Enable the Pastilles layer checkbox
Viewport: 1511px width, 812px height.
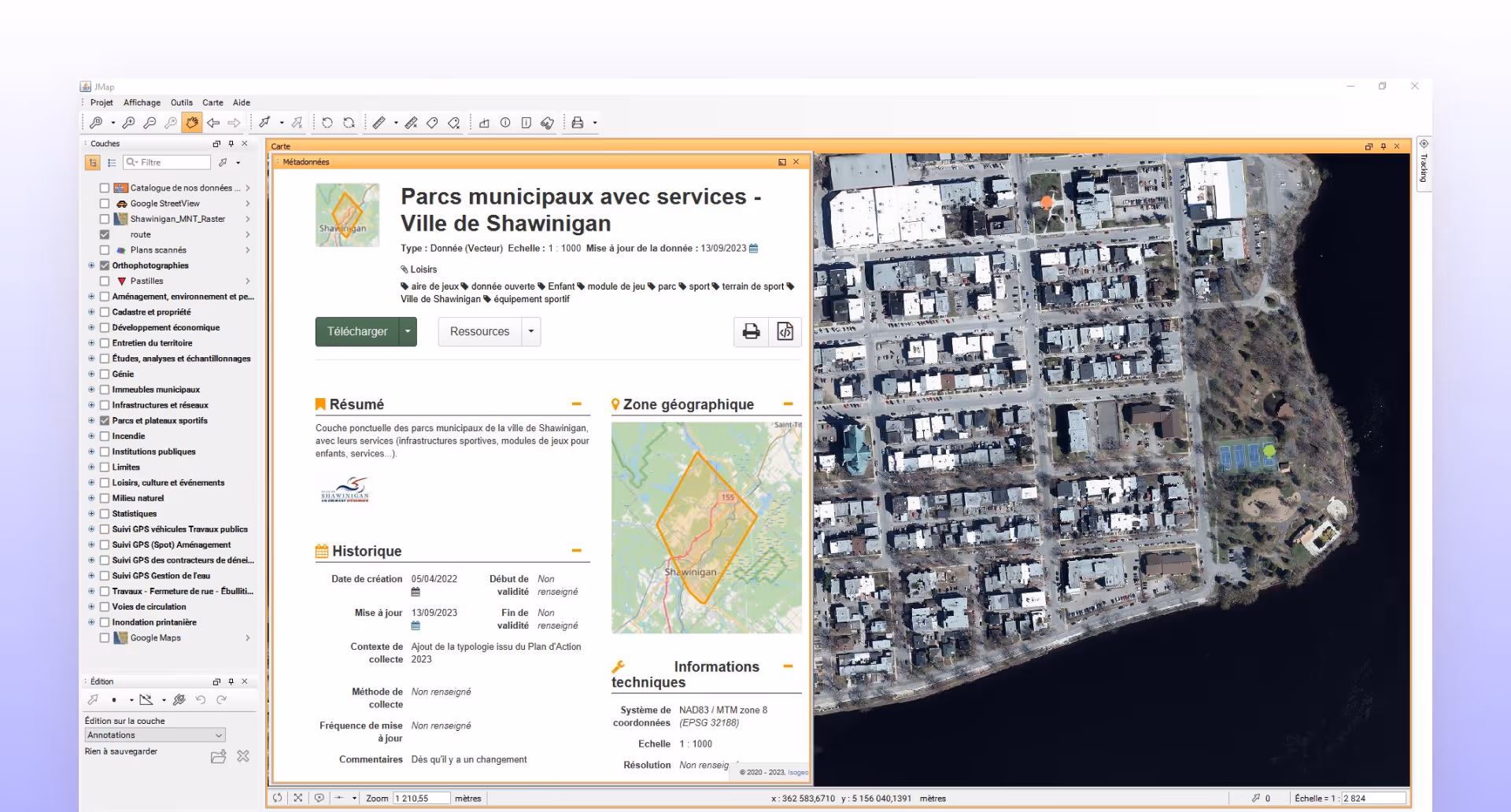coord(105,281)
